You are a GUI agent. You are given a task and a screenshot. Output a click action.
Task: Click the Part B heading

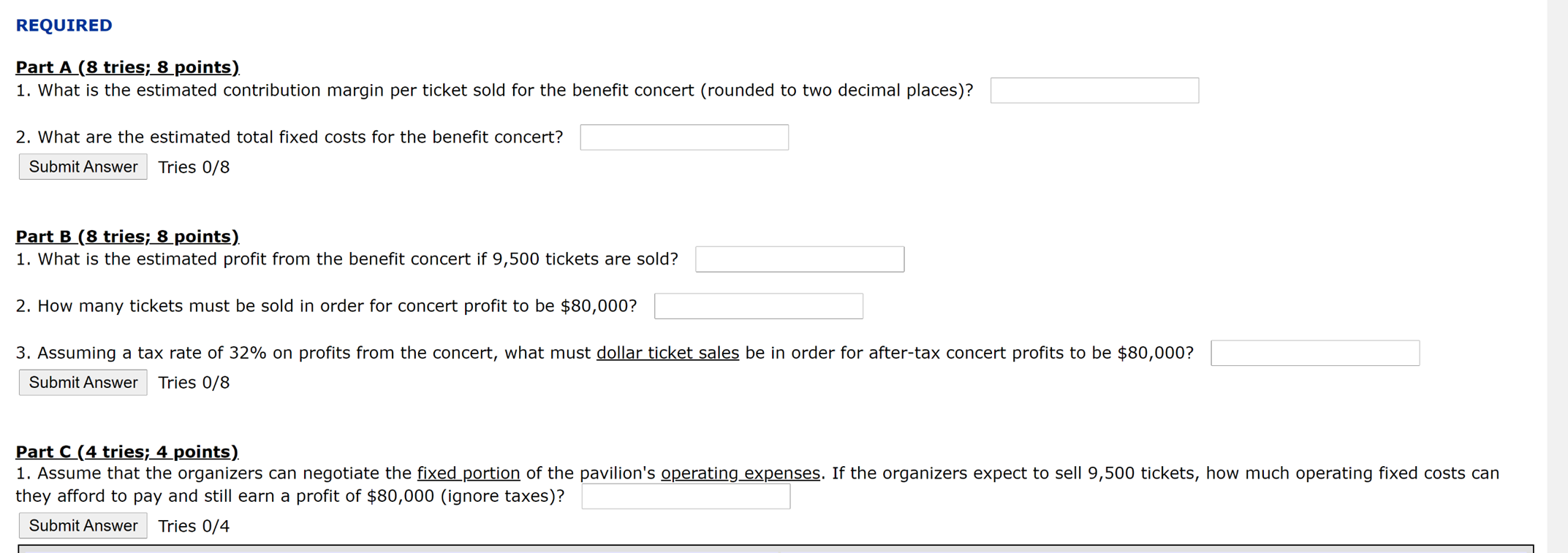126,236
